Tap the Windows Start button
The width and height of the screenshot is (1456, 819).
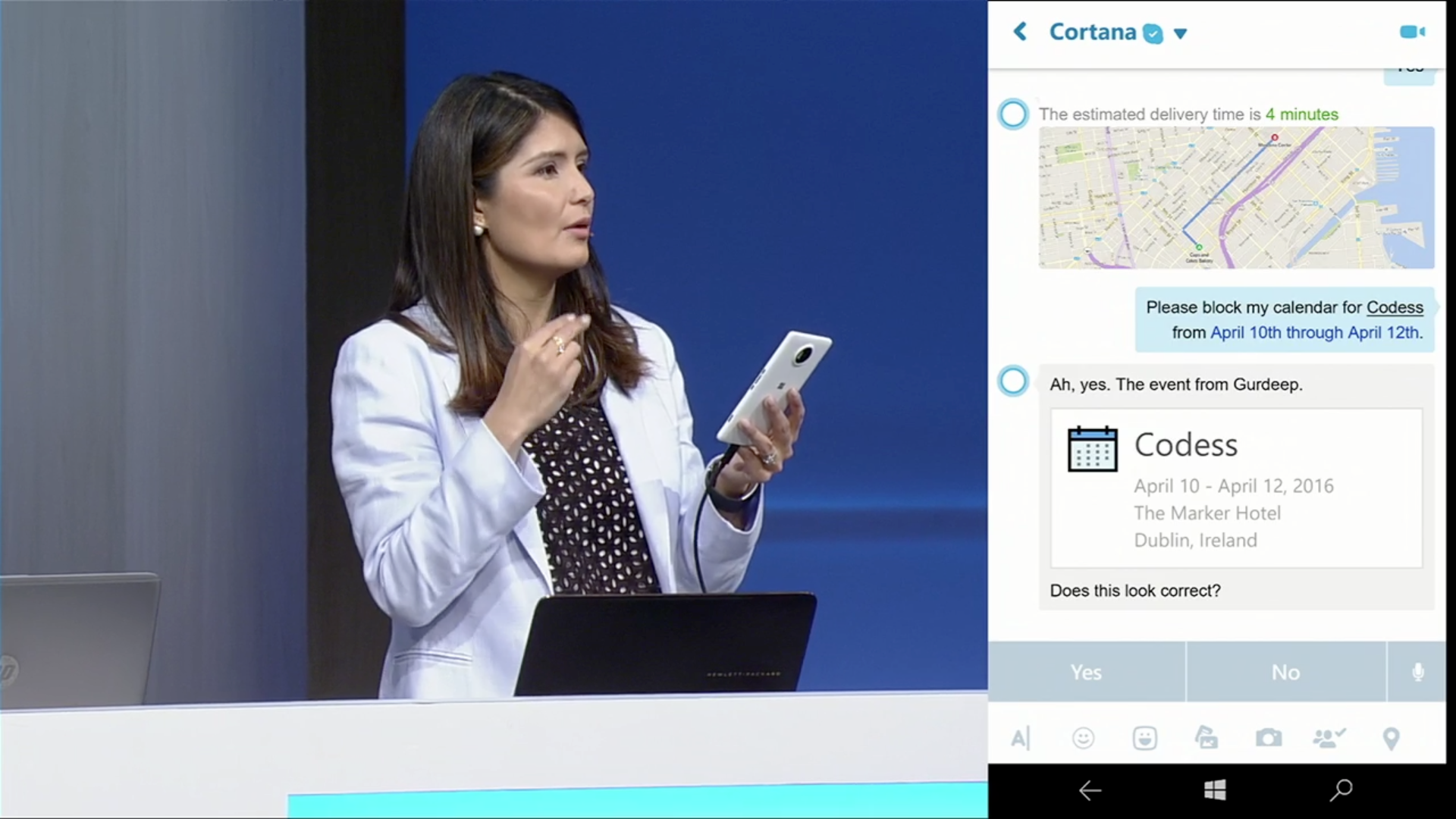pos(1215,790)
